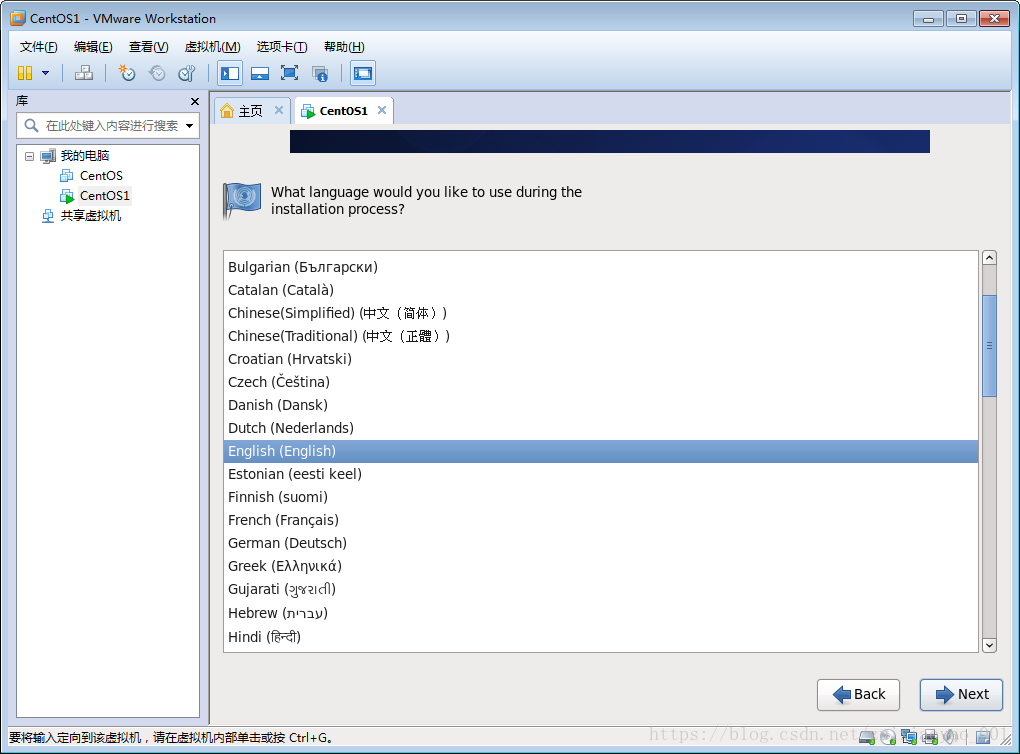The image size is (1020, 754).
Task: Select 我的电脑 in the library tree
Action: click(85, 155)
